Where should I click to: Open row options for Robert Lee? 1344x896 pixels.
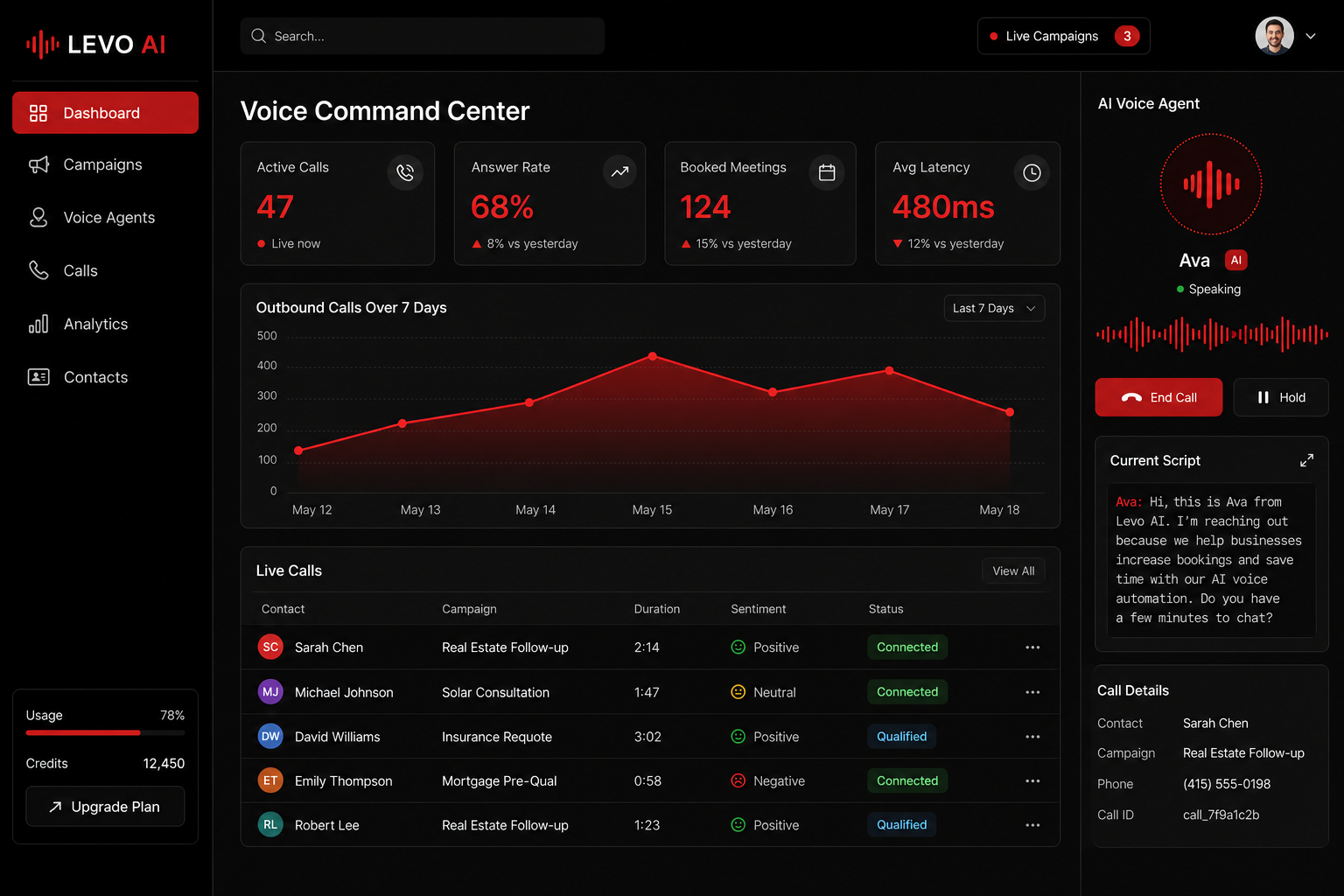coord(1032,825)
